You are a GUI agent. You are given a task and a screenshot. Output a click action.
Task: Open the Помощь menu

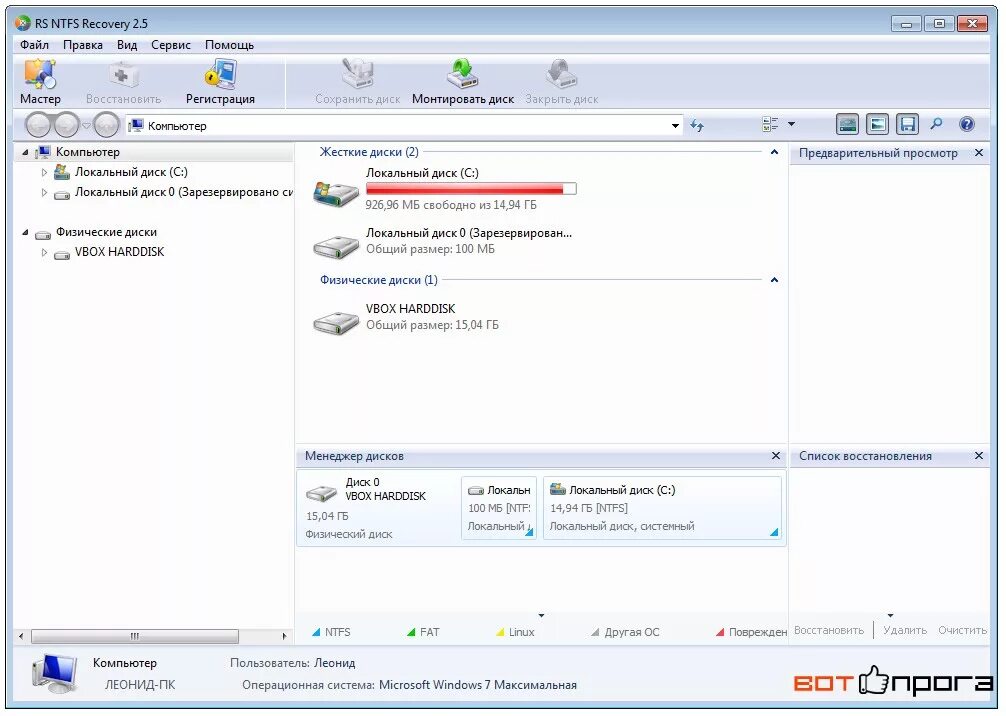click(229, 45)
